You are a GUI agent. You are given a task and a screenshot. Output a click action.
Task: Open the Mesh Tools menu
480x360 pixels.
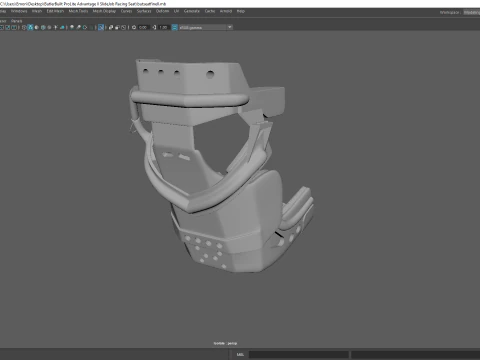78,11
